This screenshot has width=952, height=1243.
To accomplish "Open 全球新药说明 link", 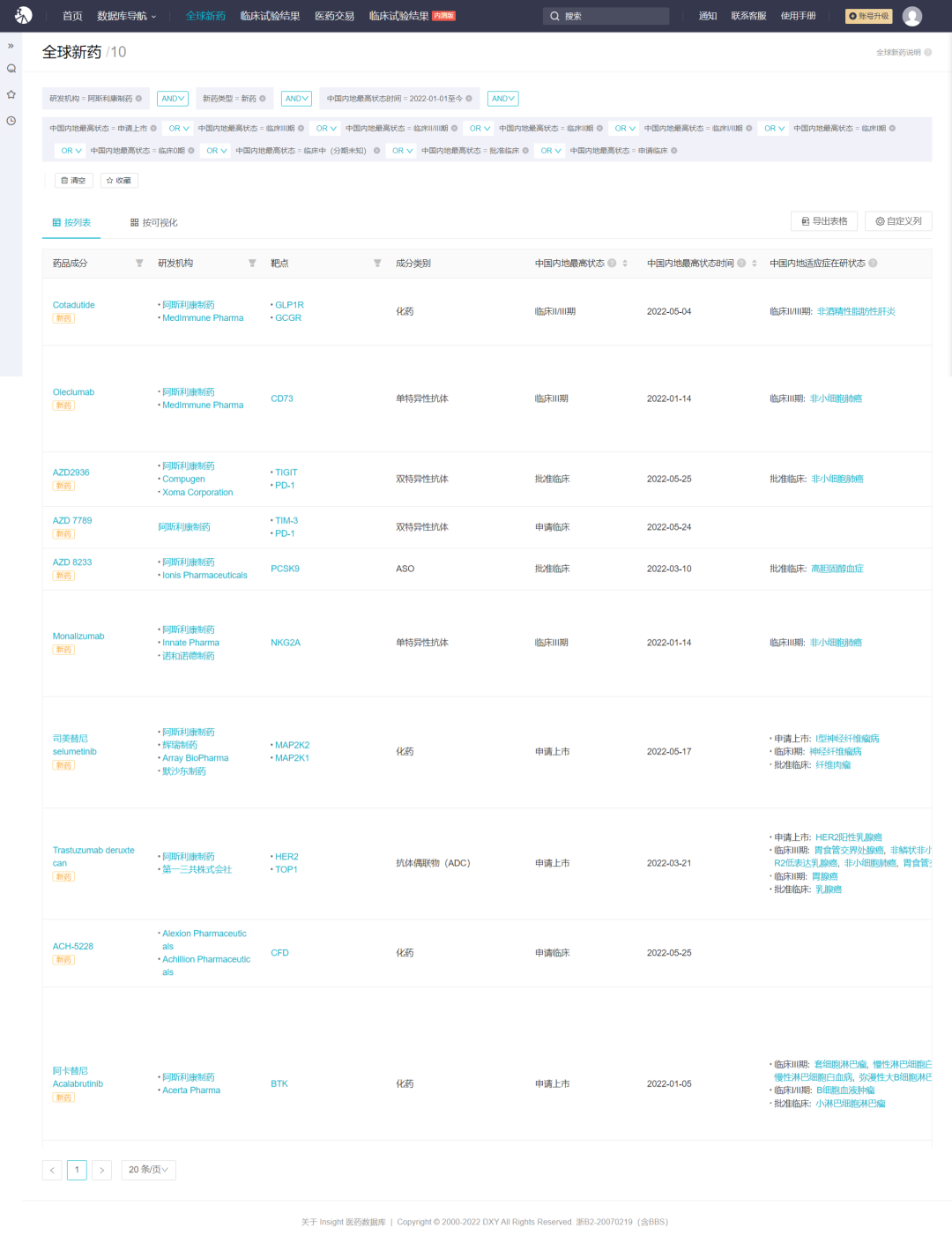I will click(x=898, y=53).
